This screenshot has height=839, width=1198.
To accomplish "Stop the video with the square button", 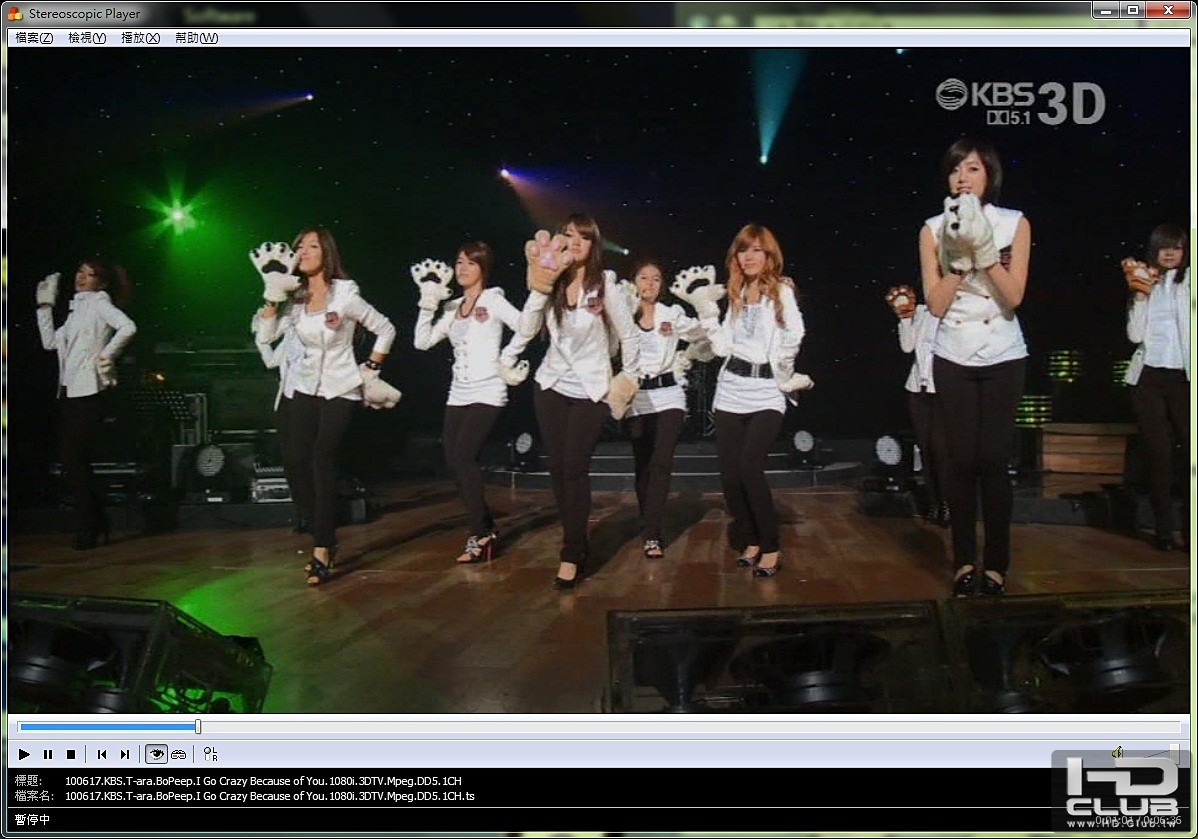I will coord(71,754).
